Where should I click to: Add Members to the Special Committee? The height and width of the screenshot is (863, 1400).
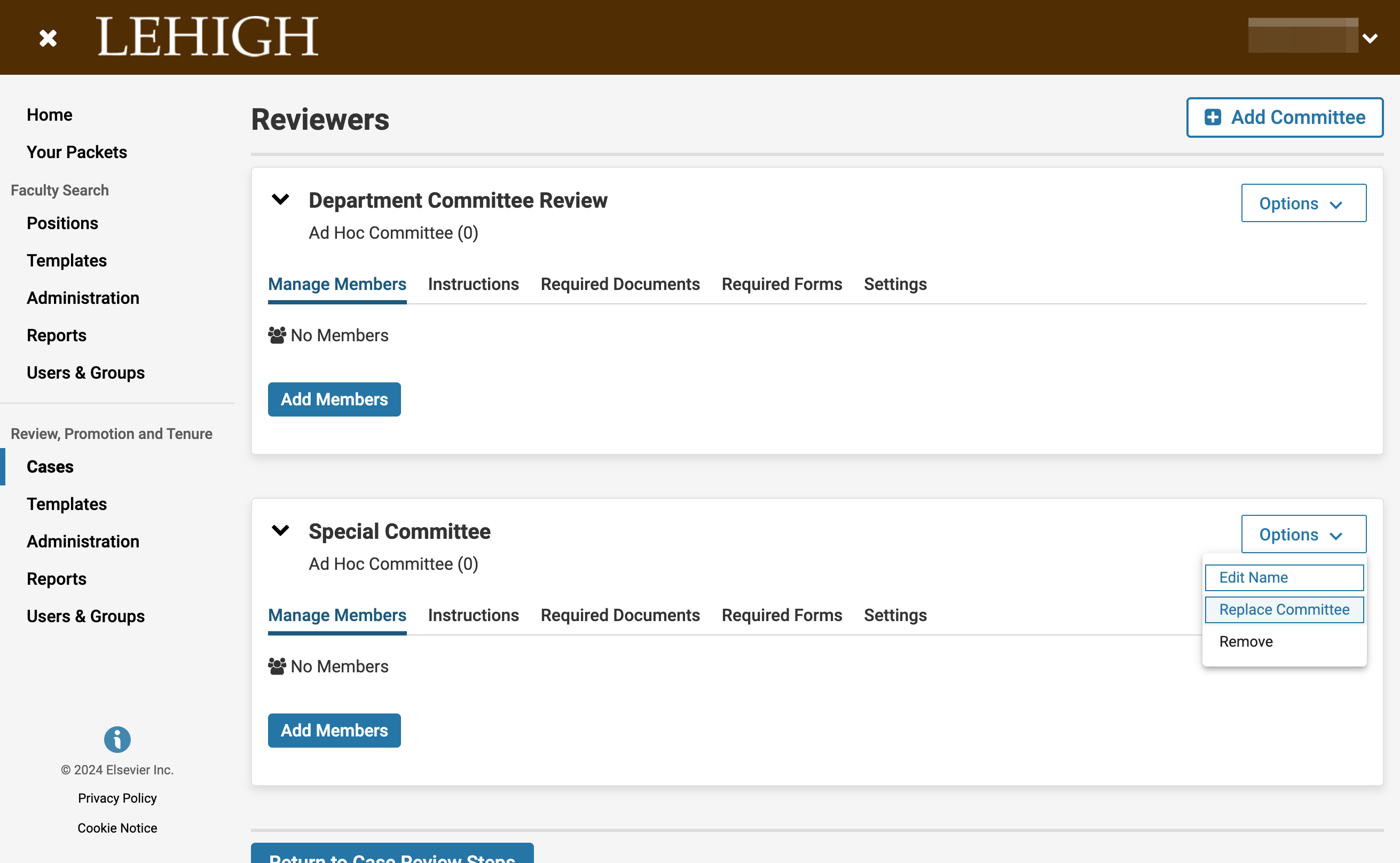click(x=334, y=731)
